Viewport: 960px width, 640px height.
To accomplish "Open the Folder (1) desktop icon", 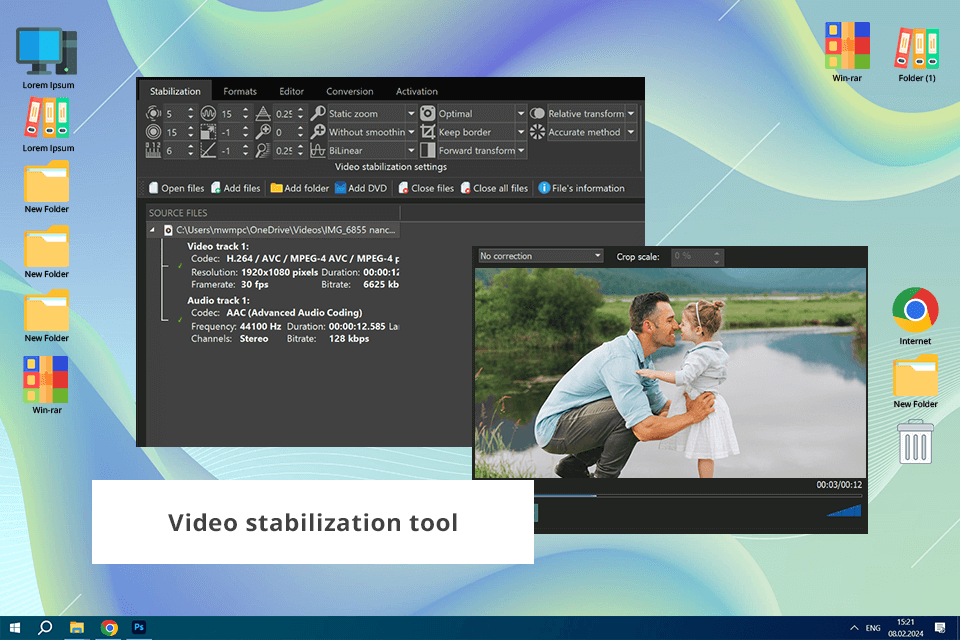I will [x=917, y=55].
